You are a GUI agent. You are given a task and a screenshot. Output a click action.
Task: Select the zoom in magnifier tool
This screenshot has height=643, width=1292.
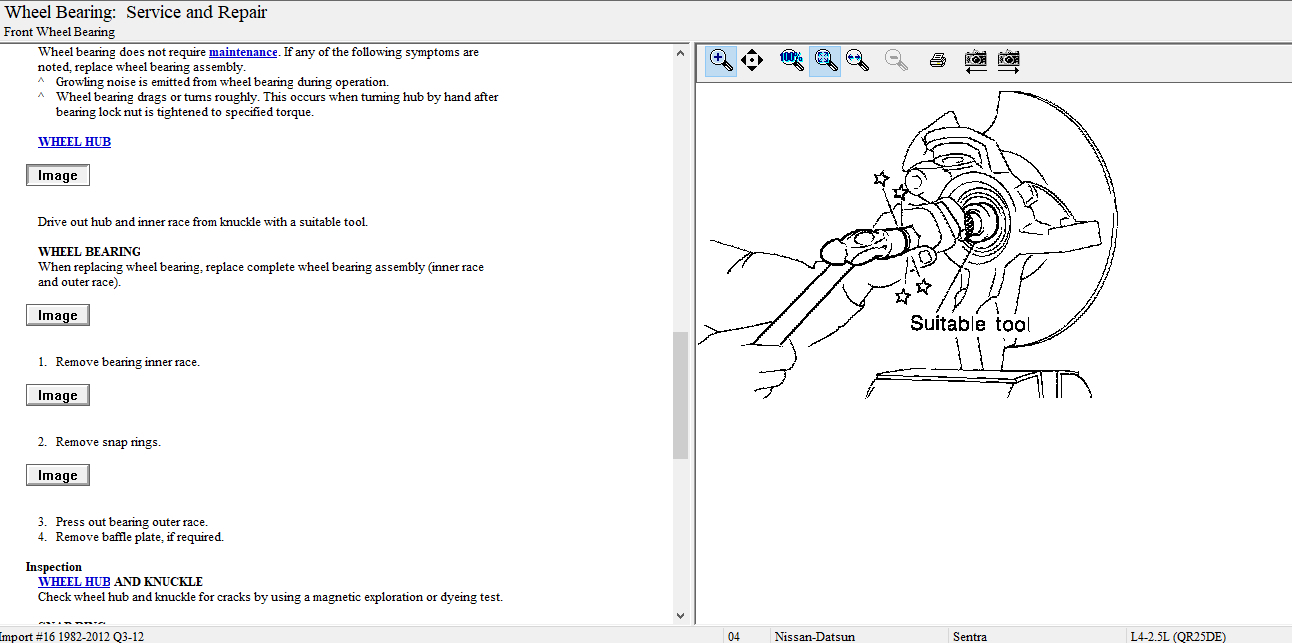pyautogui.click(x=720, y=60)
